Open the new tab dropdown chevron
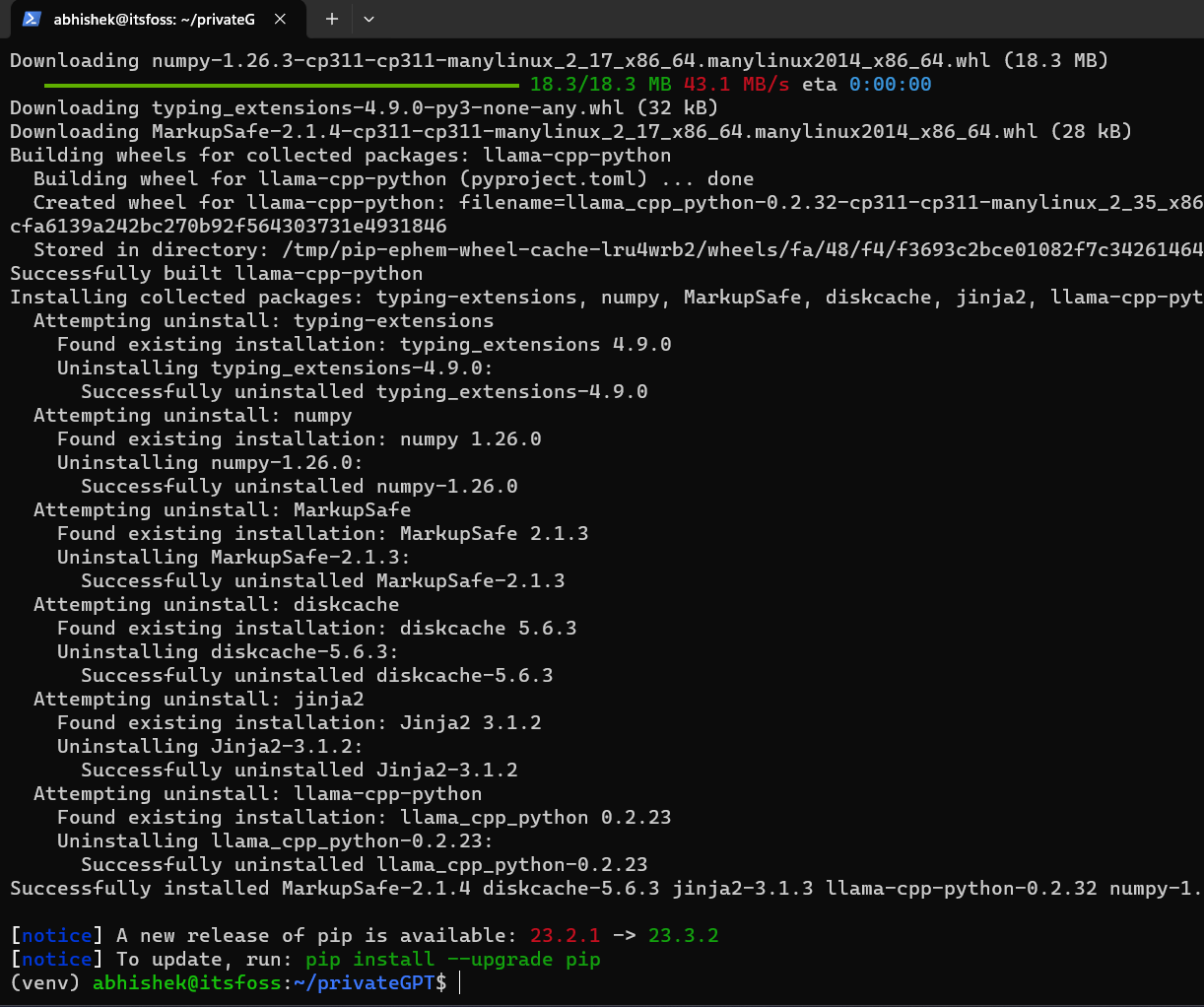 coord(368,19)
